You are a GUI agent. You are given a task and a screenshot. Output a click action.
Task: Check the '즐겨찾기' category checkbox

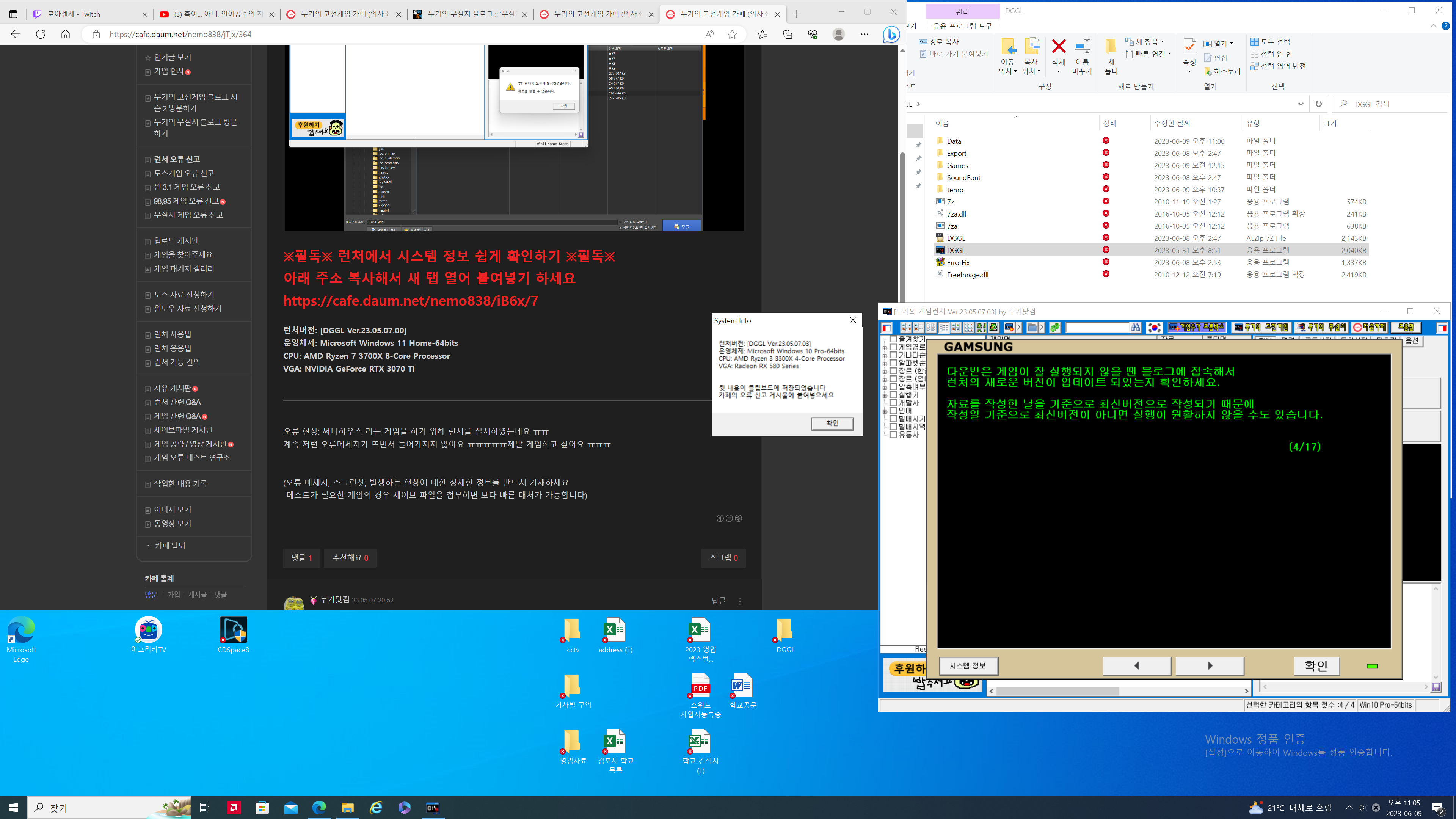click(x=894, y=339)
